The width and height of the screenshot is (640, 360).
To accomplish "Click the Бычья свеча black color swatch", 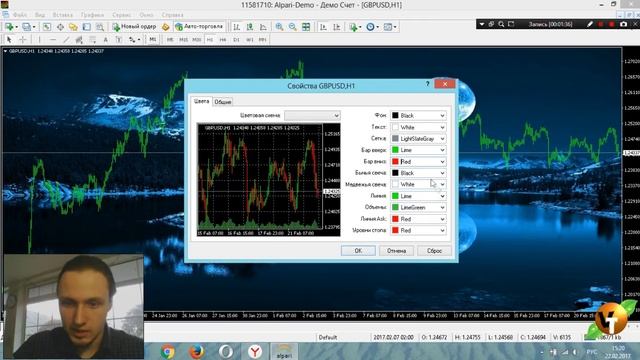I will click(x=395, y=173).
